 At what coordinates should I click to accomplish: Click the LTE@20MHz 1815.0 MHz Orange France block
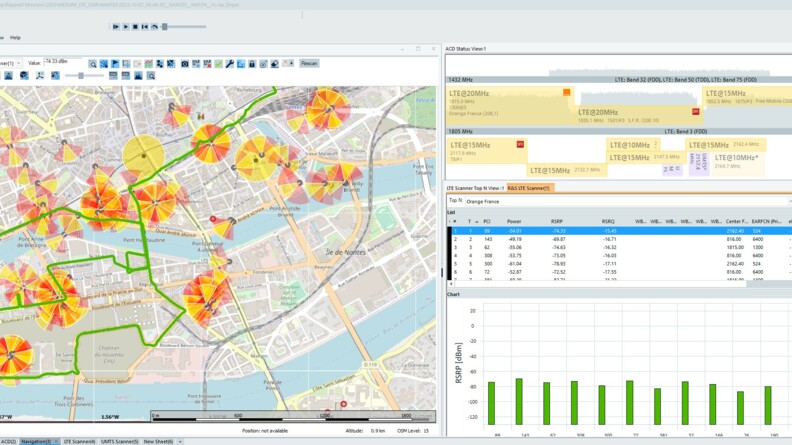[509, 106]
